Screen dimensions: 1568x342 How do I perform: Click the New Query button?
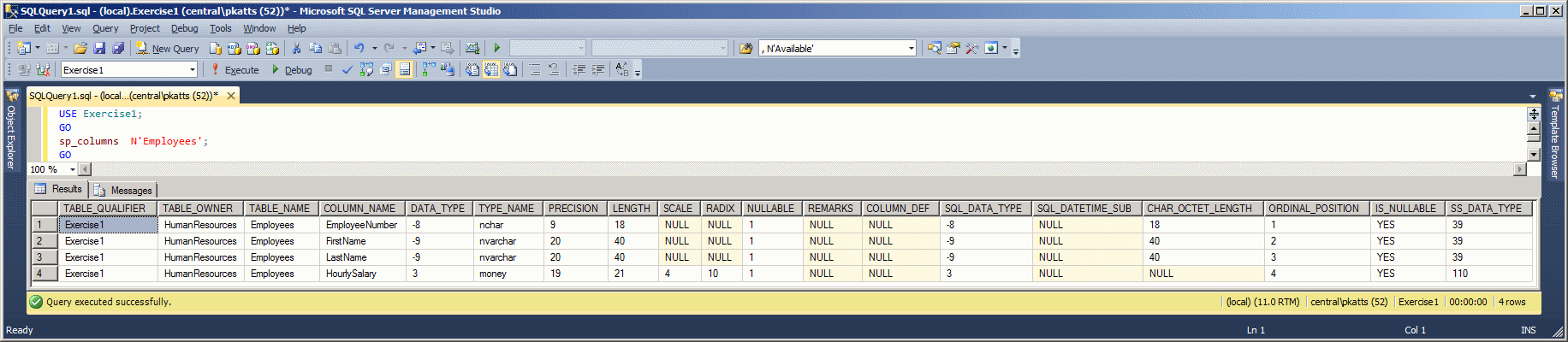167,49
